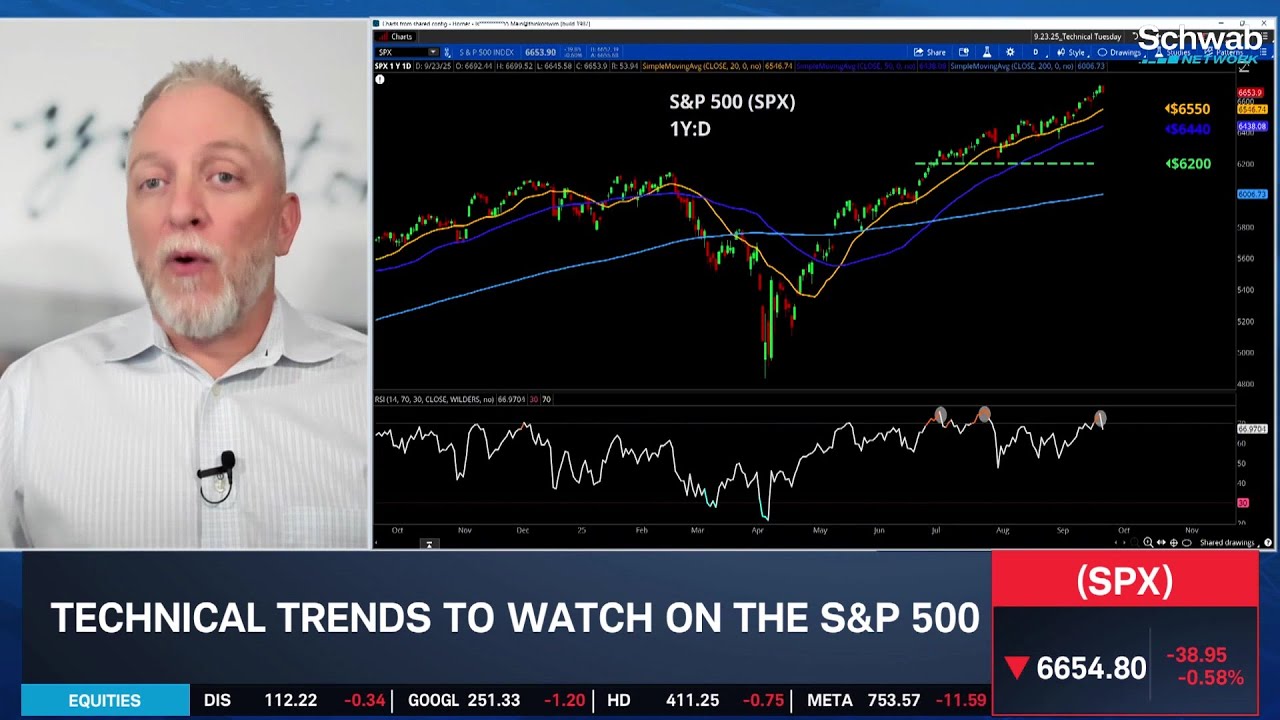
Task: Click the zoom magnifier icon below chart
Action: click(1148, 542)
